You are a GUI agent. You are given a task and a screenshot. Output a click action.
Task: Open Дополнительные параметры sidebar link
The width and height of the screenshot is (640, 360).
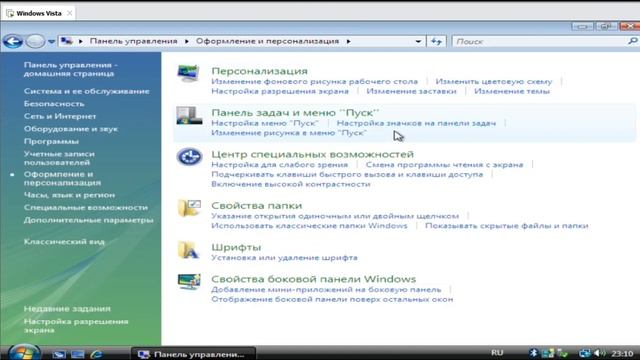pos(89,220)
